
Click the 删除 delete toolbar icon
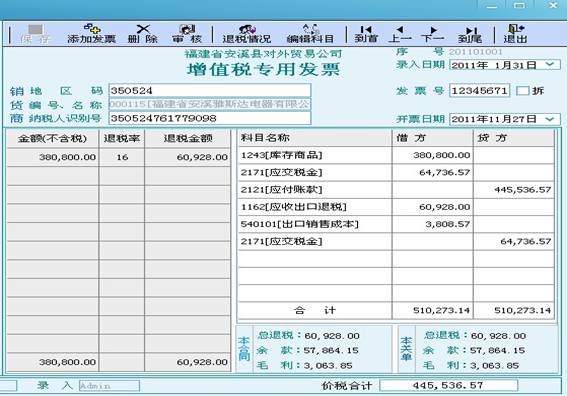click(x=143, y=34)
